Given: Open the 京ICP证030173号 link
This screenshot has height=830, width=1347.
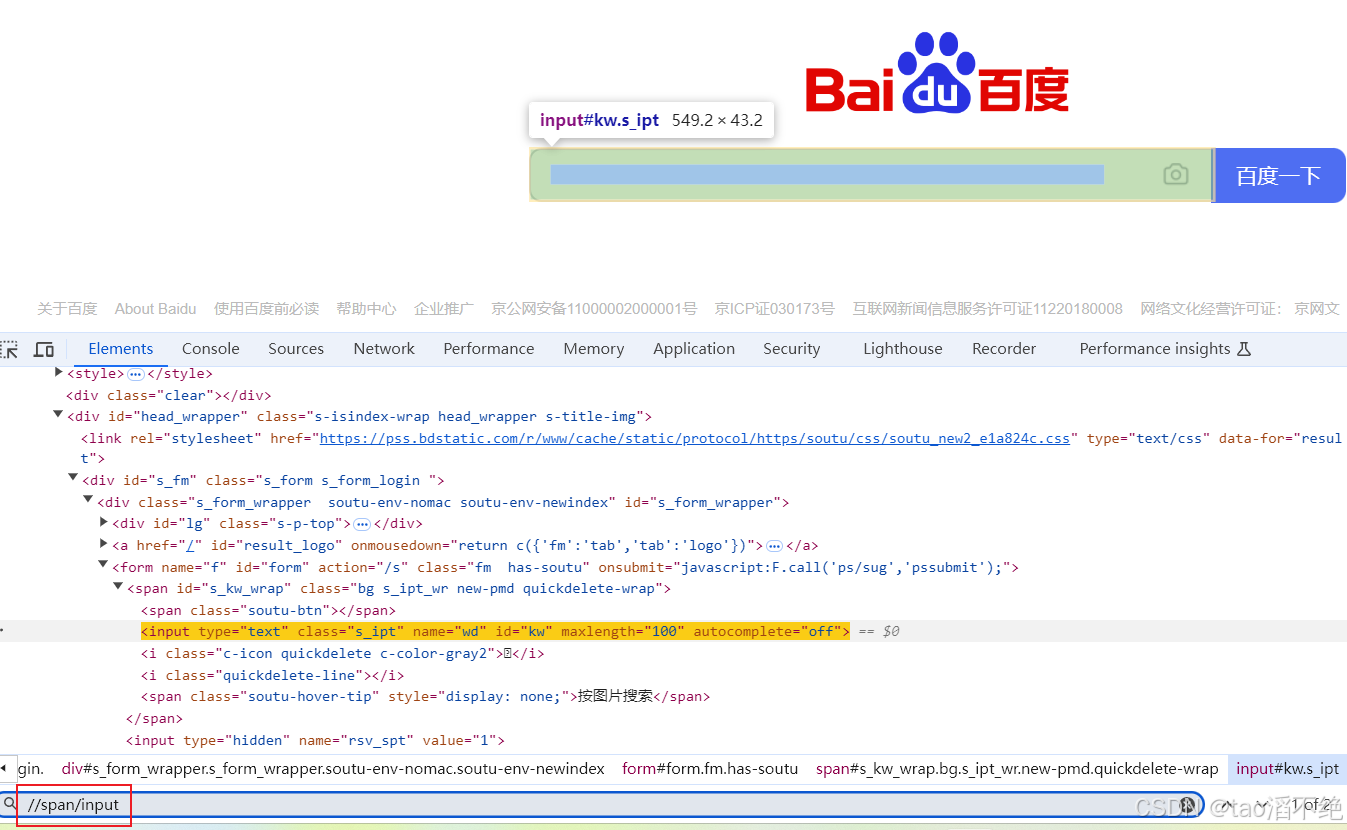Looking at the screenshot, I should [774, 309].
